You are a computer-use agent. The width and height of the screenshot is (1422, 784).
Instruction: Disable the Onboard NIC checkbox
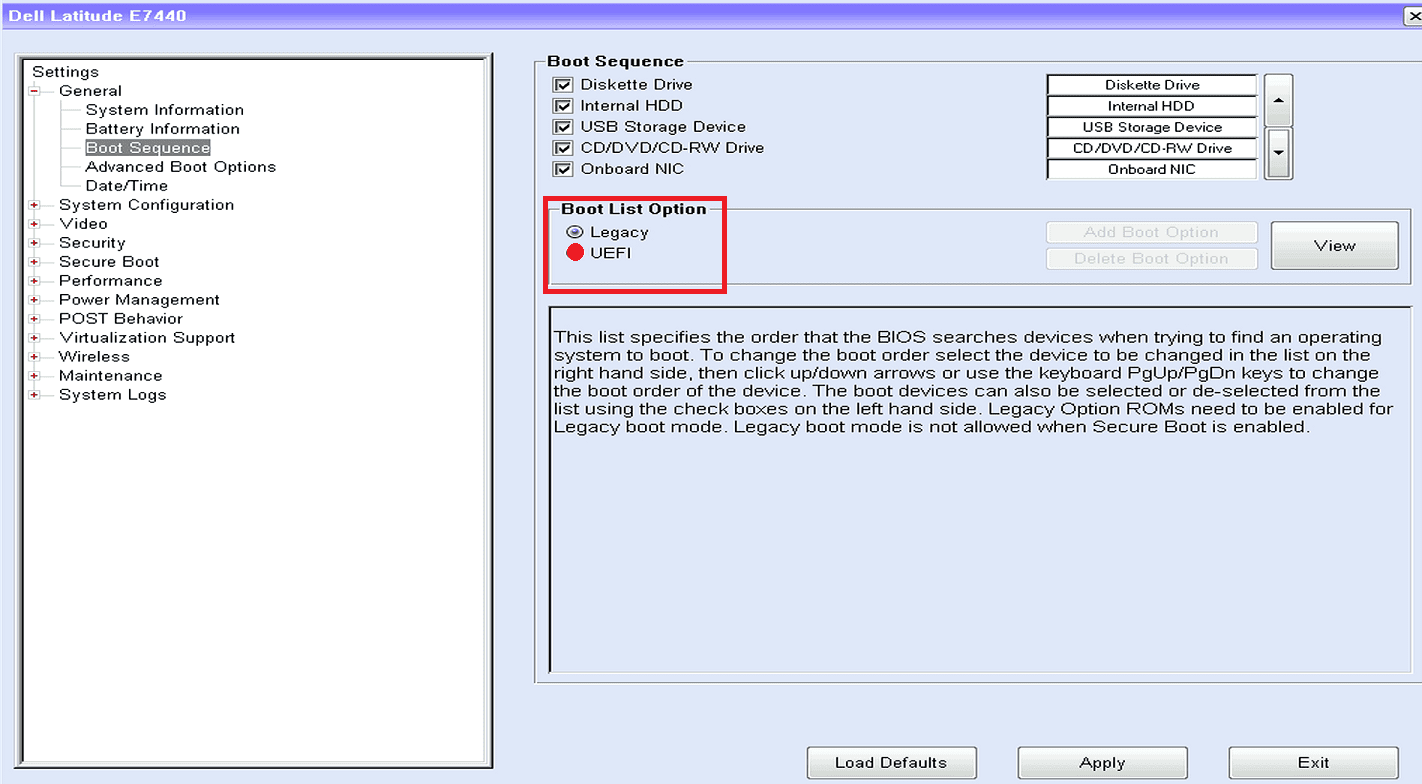pyautogui.click(x=562, y=169)
